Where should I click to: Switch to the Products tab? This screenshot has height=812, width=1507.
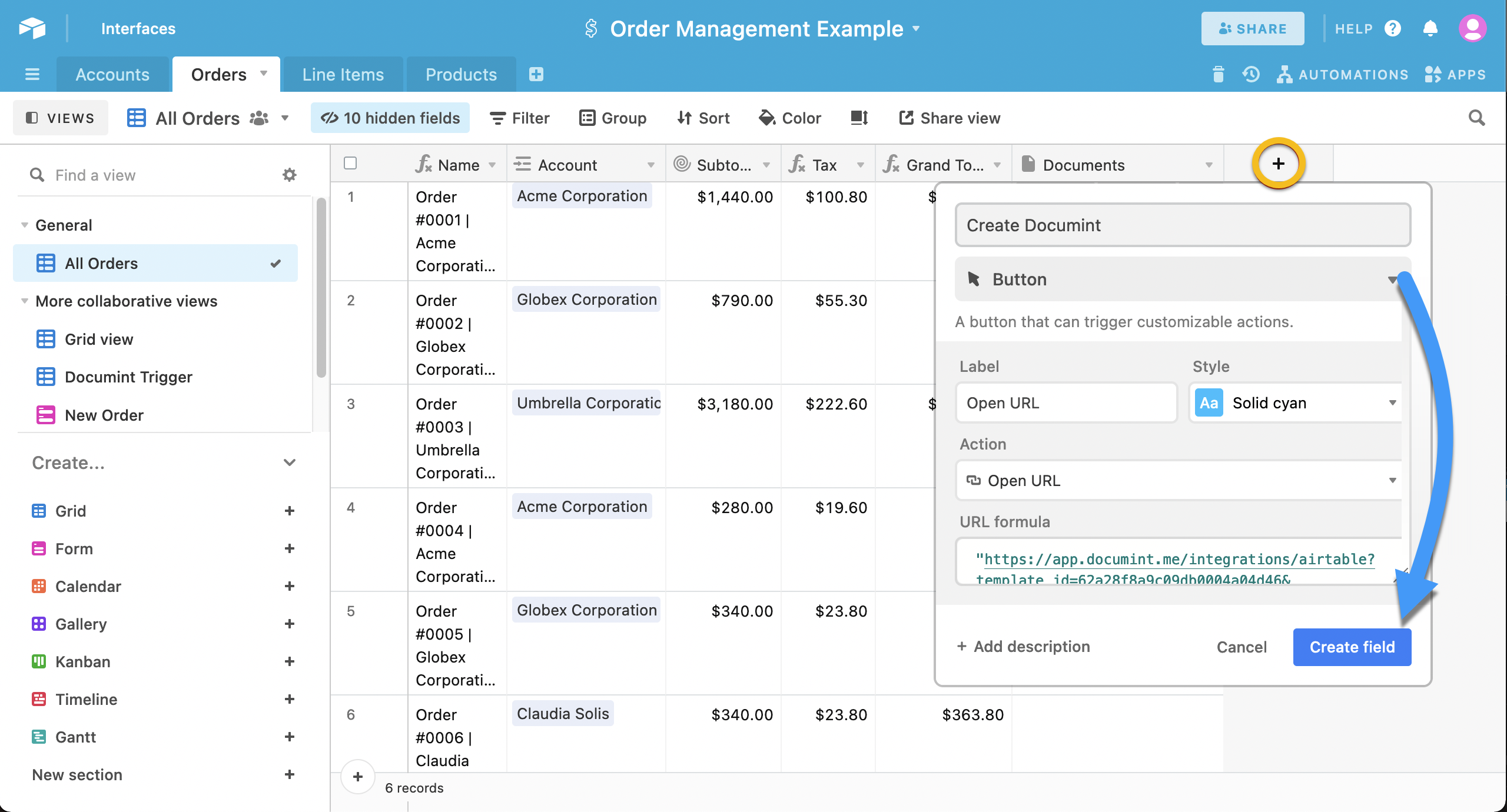coord(462,74)
